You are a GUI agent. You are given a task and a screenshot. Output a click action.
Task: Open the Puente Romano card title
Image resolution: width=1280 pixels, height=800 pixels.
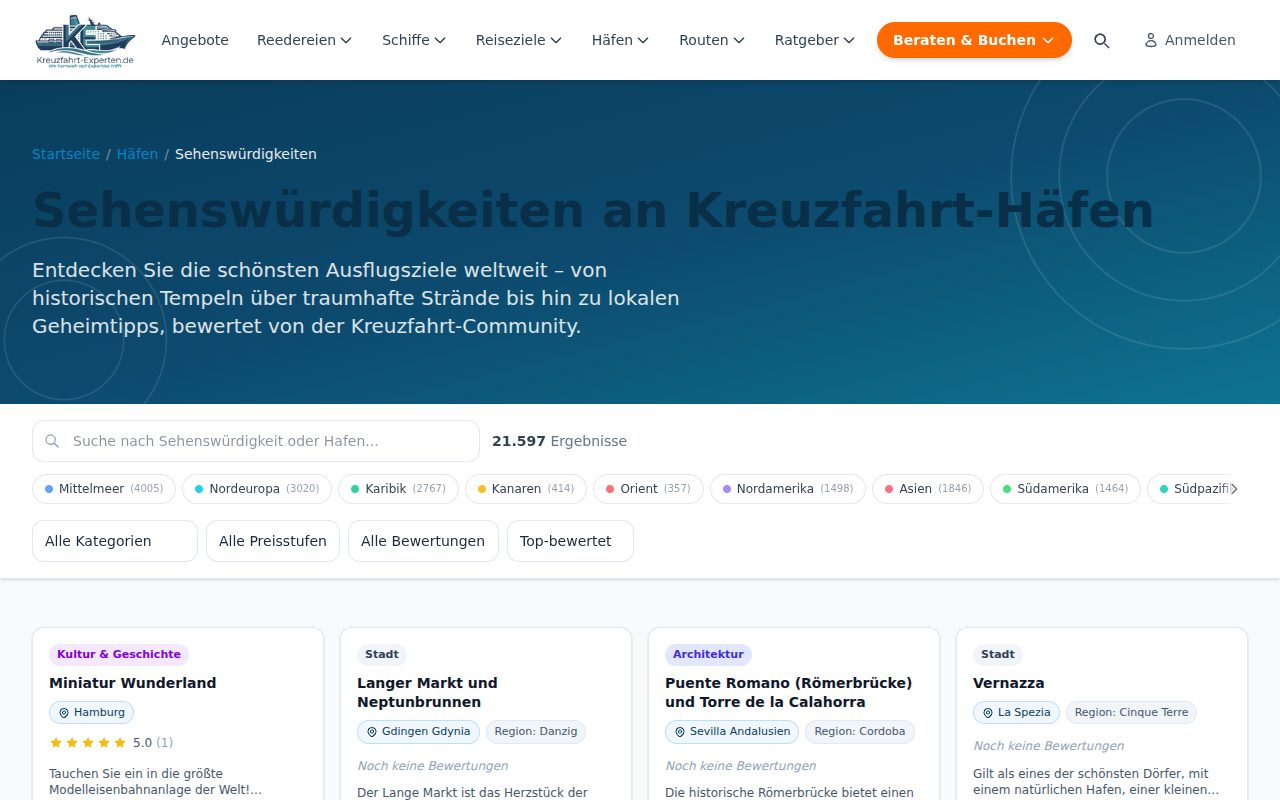pos(789,692)
